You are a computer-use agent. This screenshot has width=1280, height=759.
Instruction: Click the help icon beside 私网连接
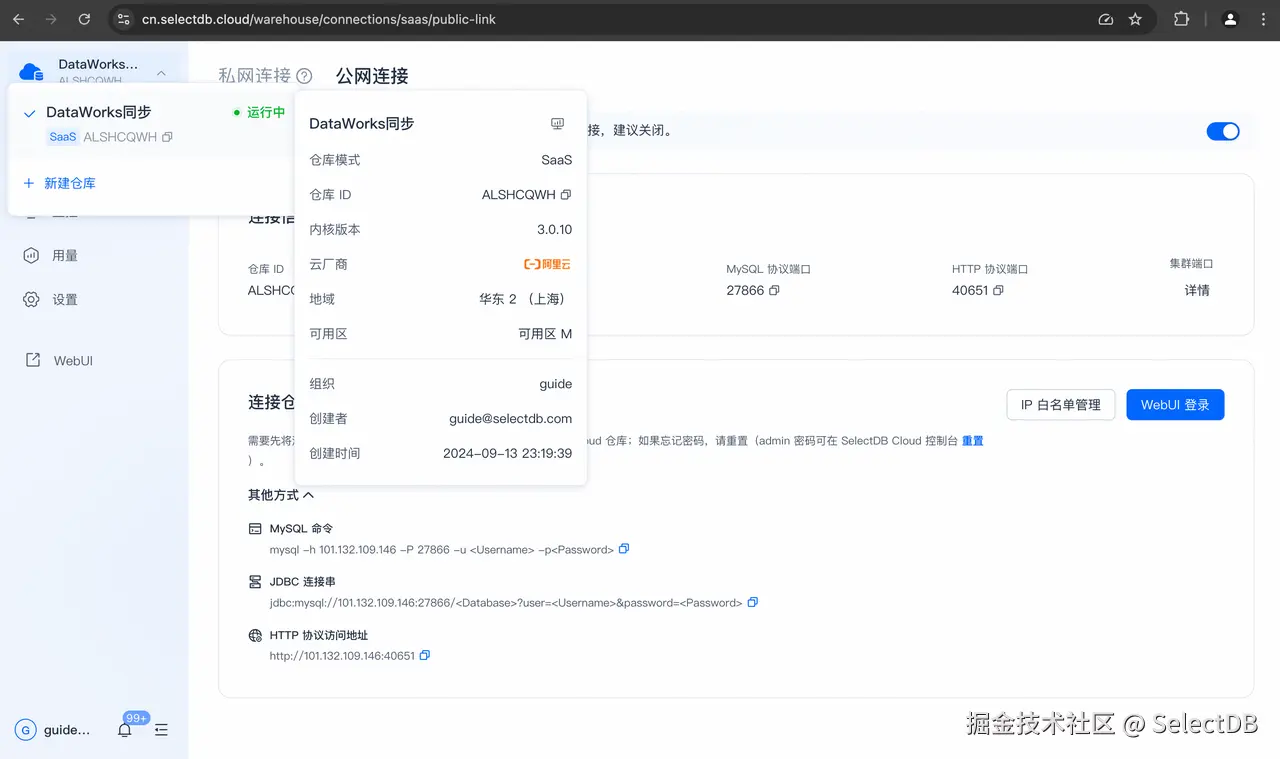coord(303,75)
